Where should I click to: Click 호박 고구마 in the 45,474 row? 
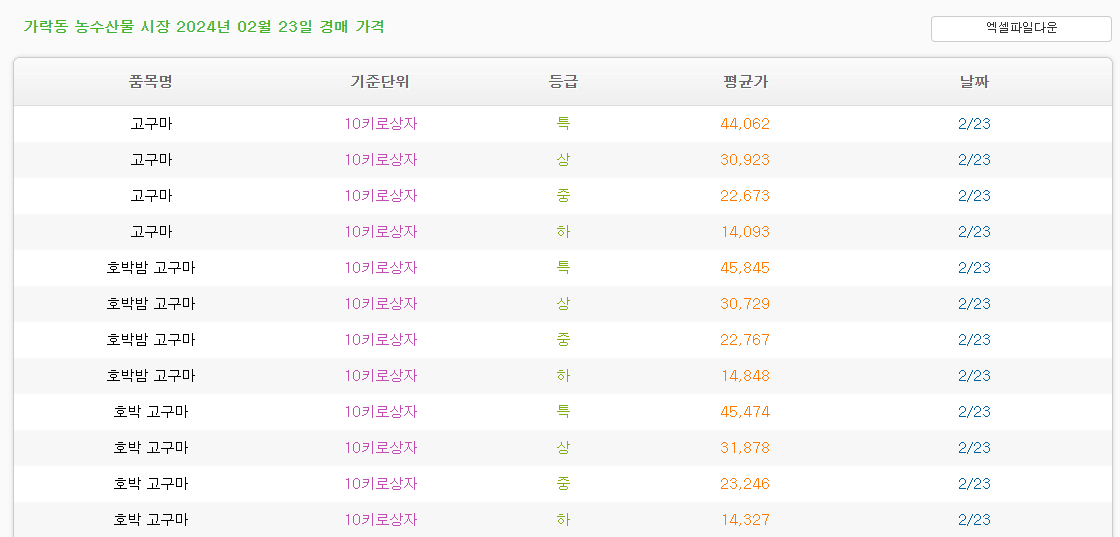tap(151, 412)
